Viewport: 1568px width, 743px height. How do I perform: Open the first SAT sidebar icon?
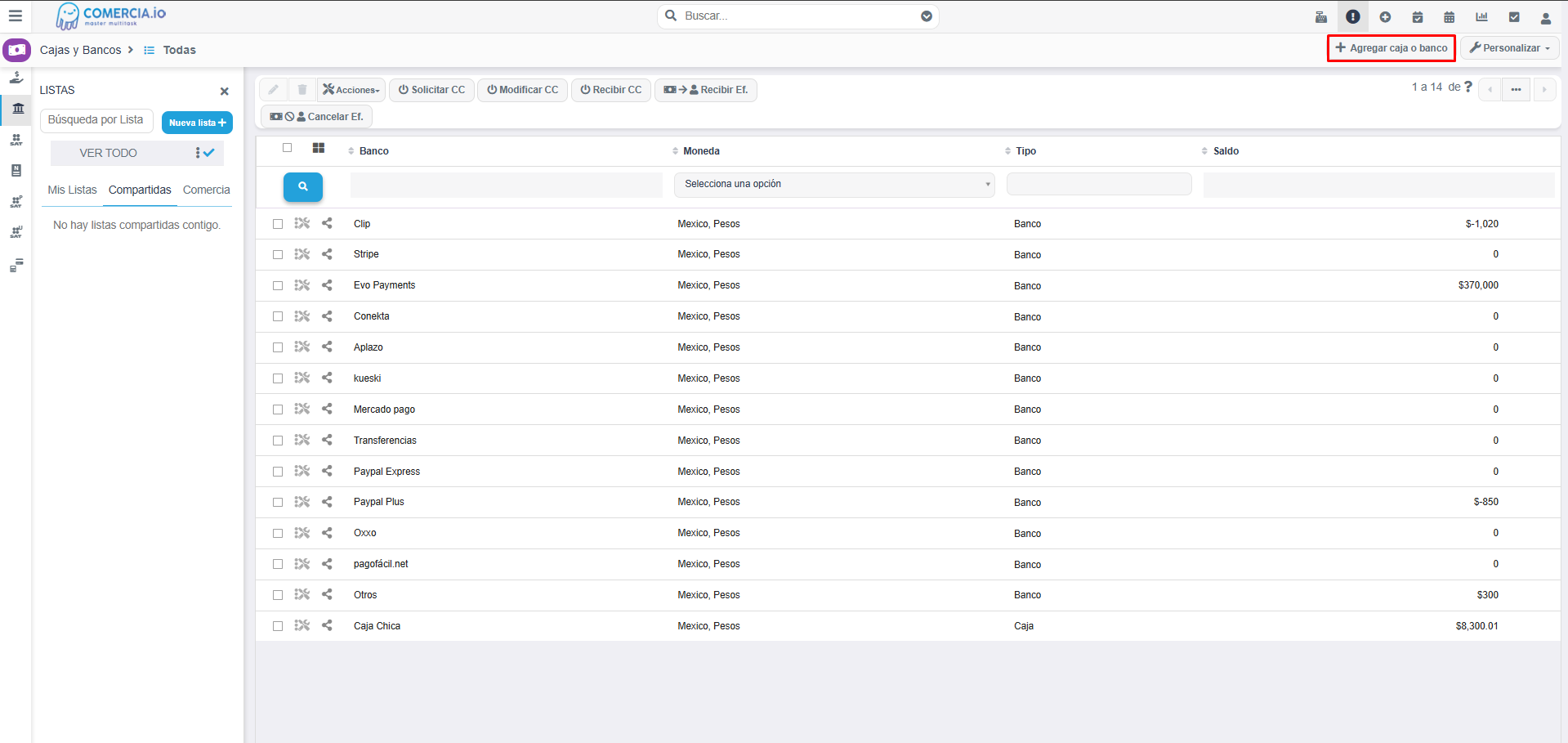pyautogui.click(x=16, y=140)
